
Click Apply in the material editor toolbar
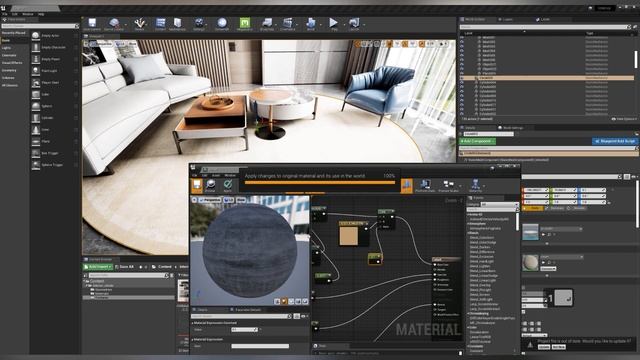tap(228, 186)
